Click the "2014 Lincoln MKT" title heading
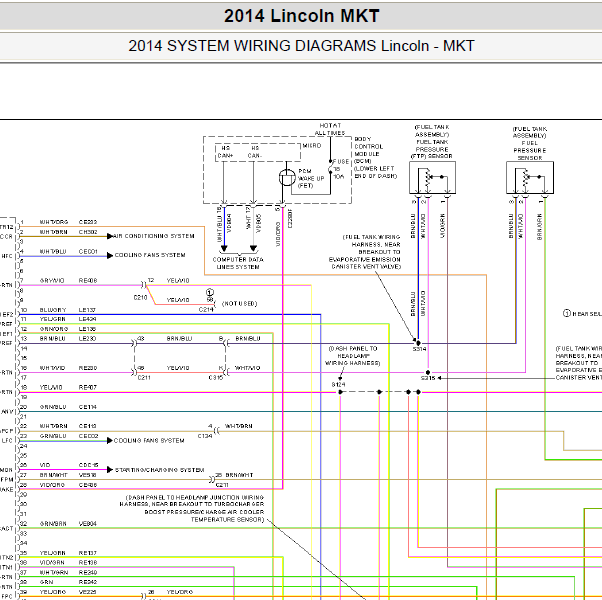602x600 pixels. point(301,16)
